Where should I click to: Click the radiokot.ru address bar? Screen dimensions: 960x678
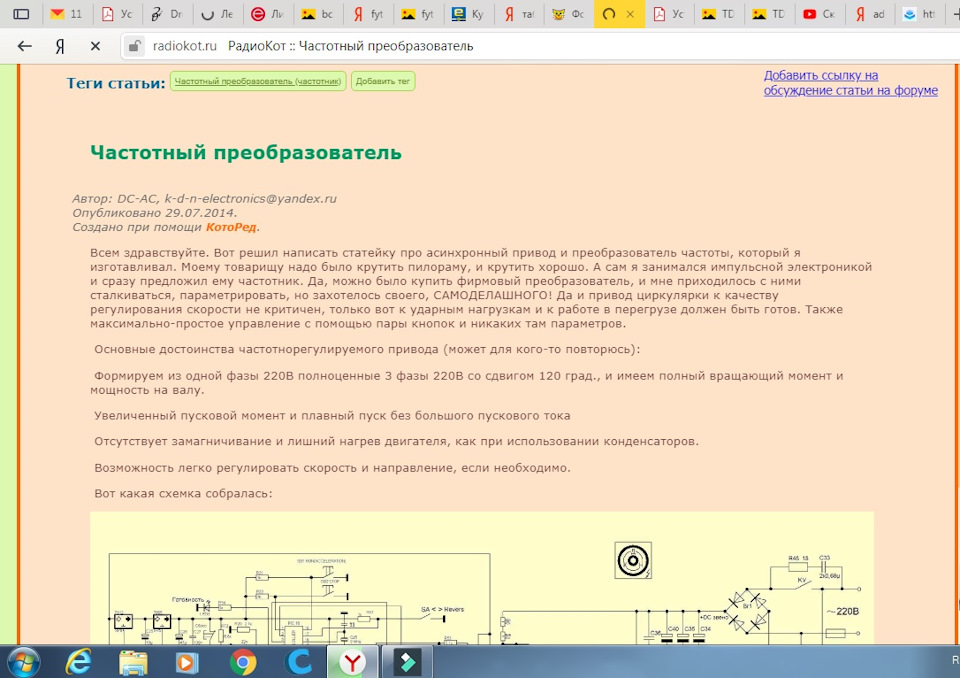click(539, 46)
